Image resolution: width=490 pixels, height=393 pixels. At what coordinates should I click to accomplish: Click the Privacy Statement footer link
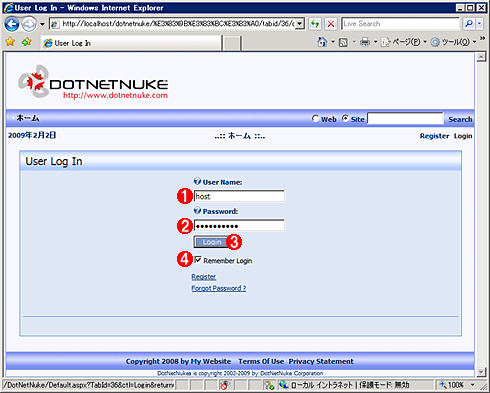point(321,361)
